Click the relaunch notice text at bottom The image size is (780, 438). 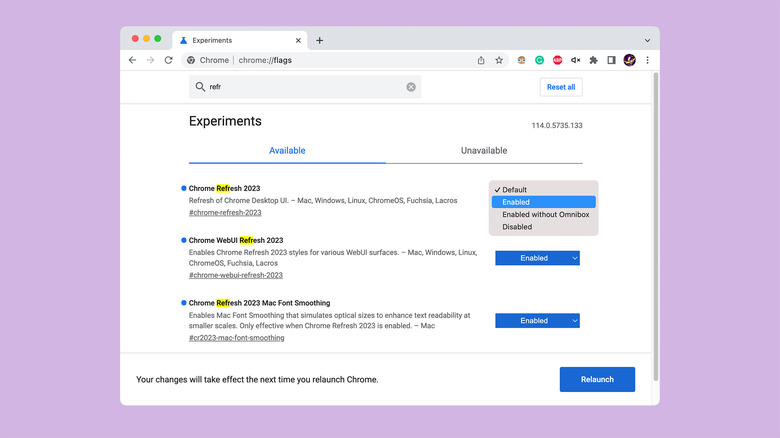point(257,379)
